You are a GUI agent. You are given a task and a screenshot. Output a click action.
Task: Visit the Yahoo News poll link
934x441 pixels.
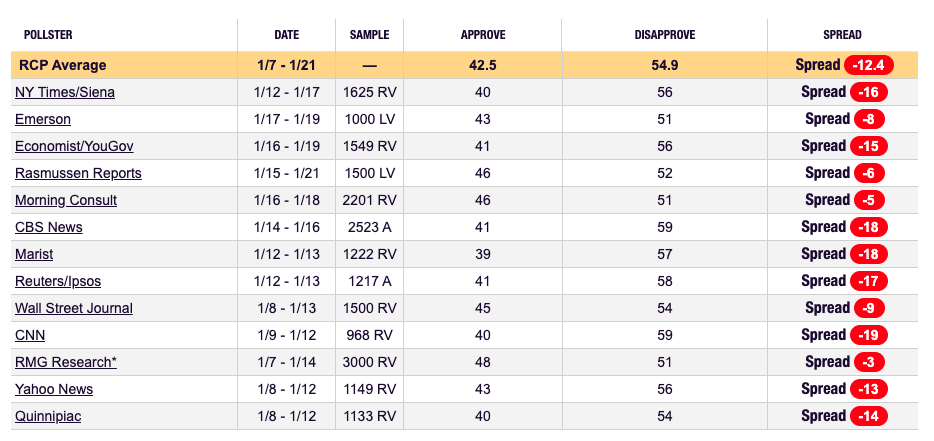[52, 389]
